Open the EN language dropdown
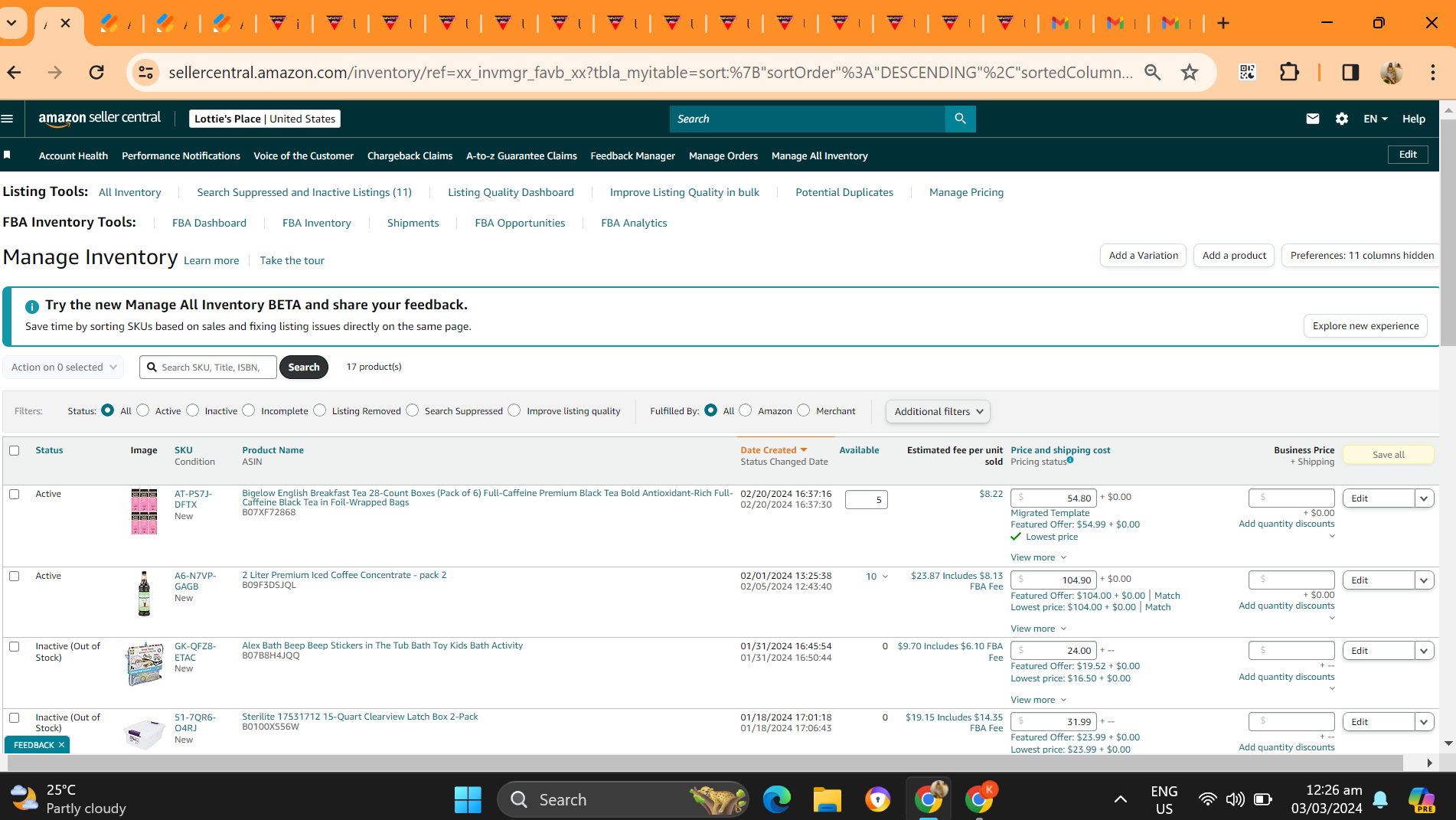 click(1375, 119)
